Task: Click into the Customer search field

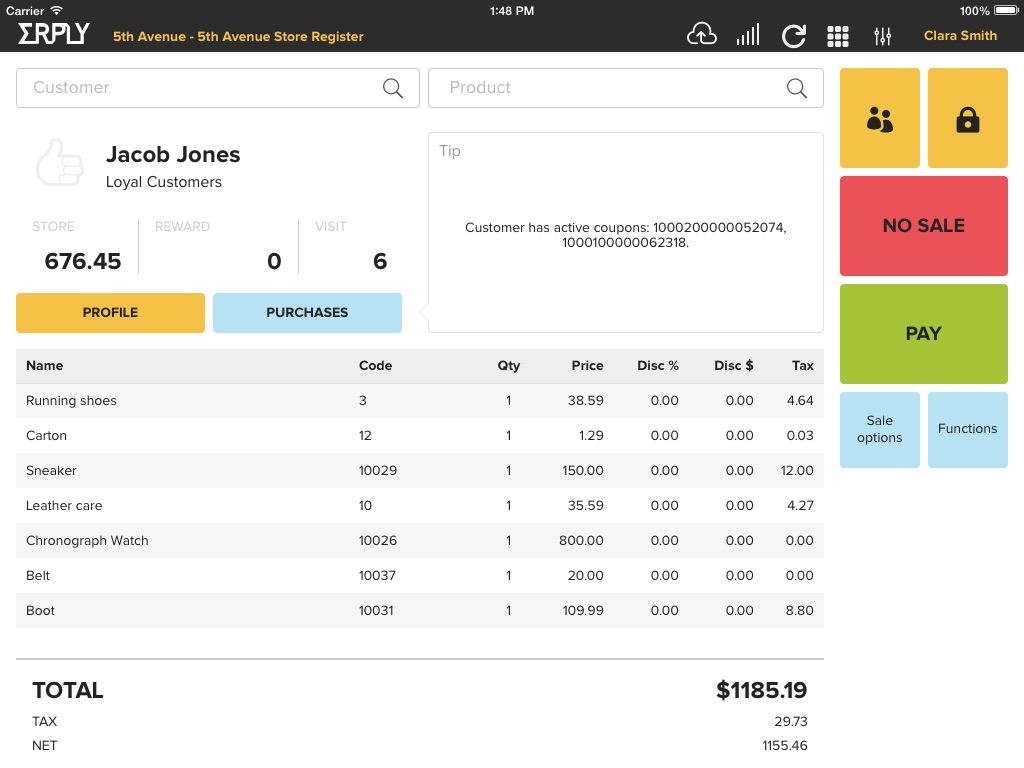Action: 200,88
